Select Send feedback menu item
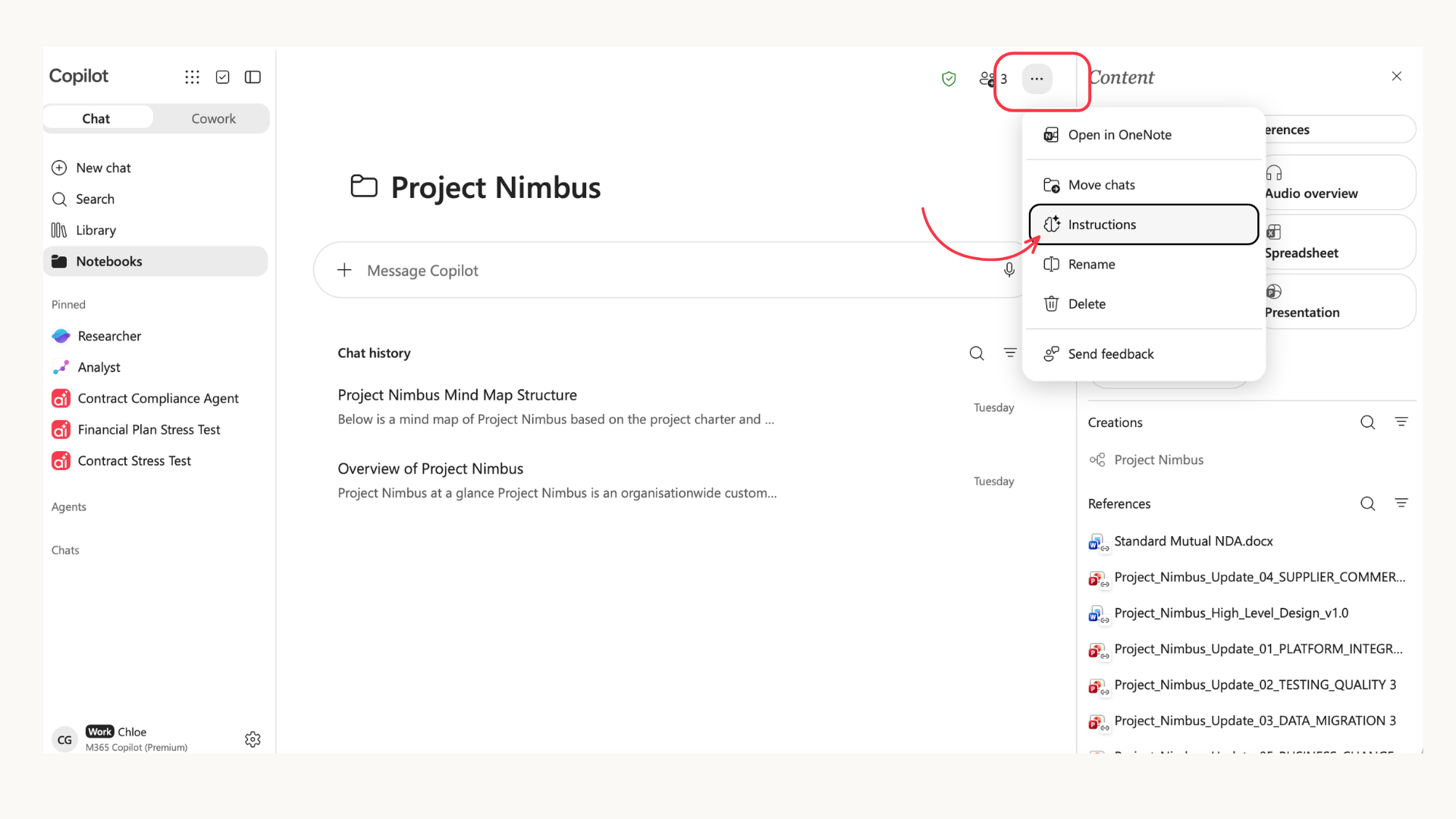 point(1144,354)
